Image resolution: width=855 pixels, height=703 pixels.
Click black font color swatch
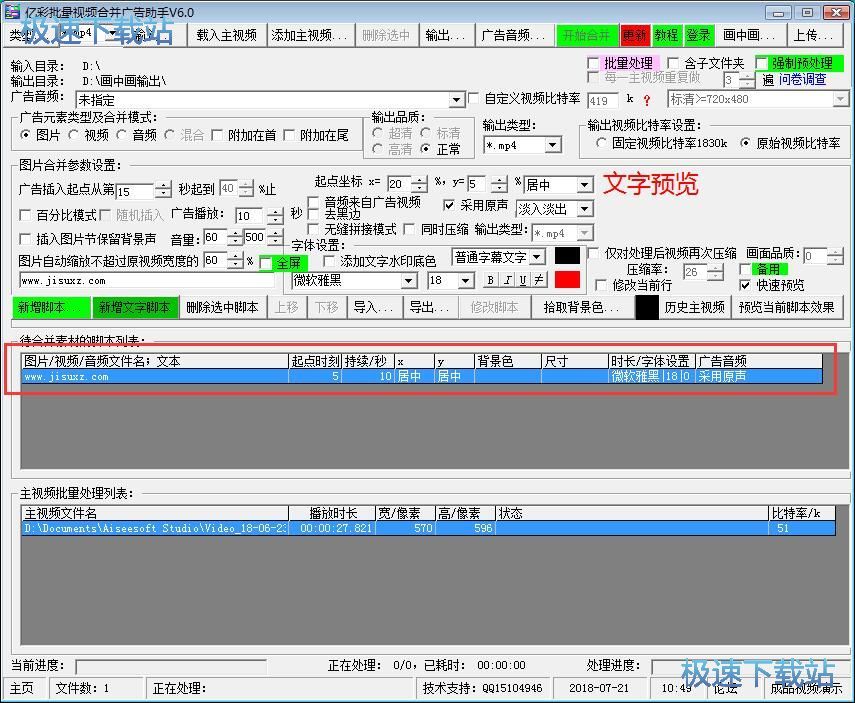point(567,256)
